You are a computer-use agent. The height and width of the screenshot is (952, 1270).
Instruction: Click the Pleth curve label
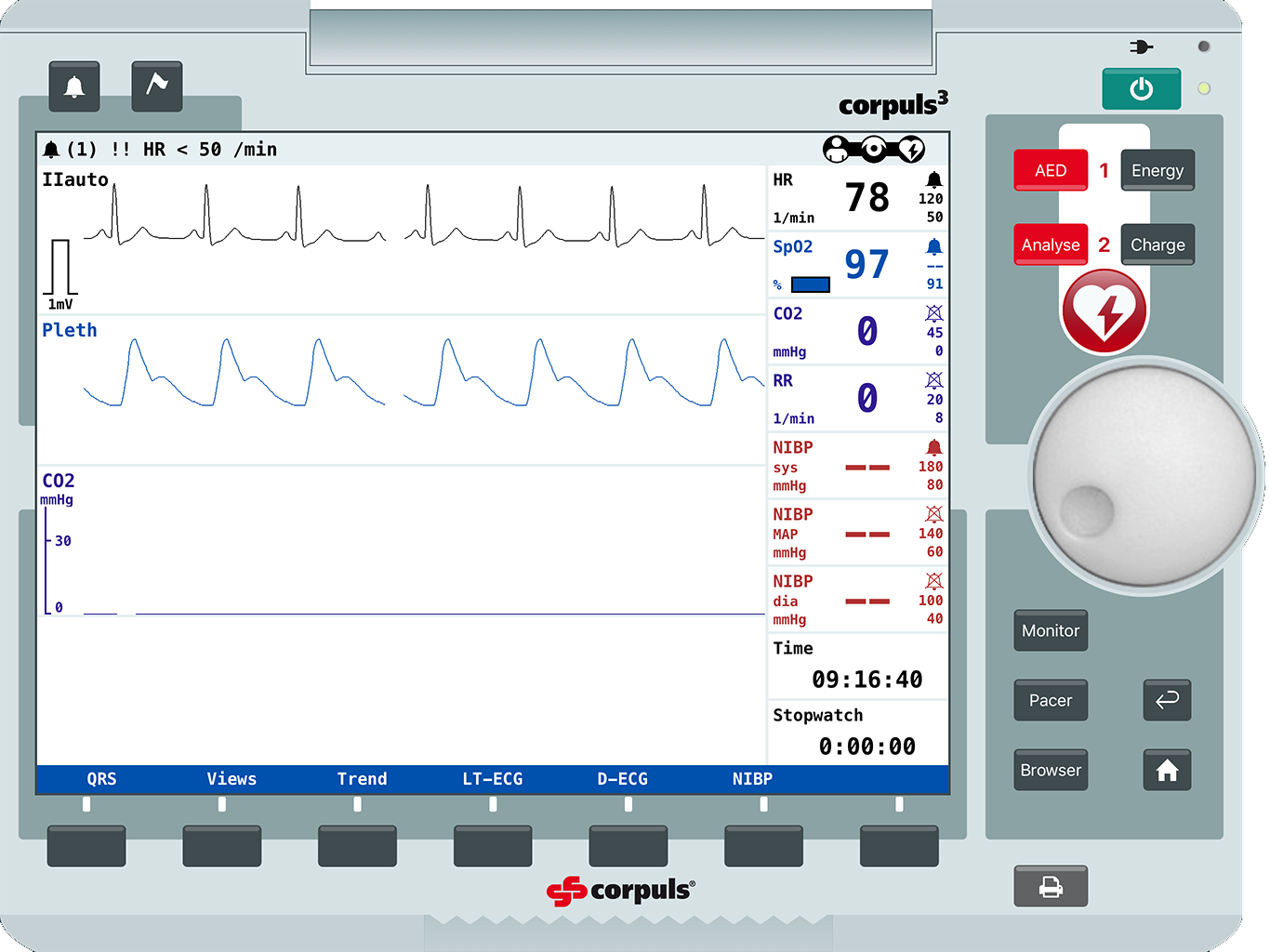(x=70, y=330)
